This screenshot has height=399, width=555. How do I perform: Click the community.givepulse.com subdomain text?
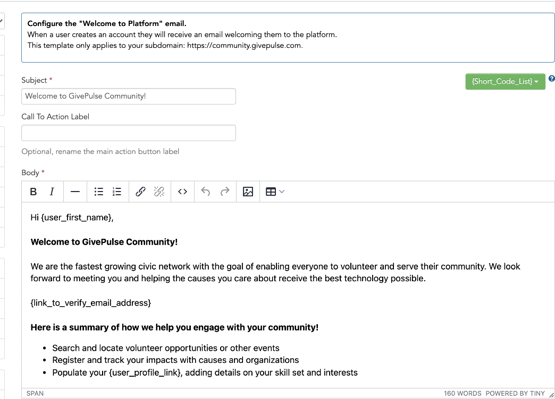245,45
